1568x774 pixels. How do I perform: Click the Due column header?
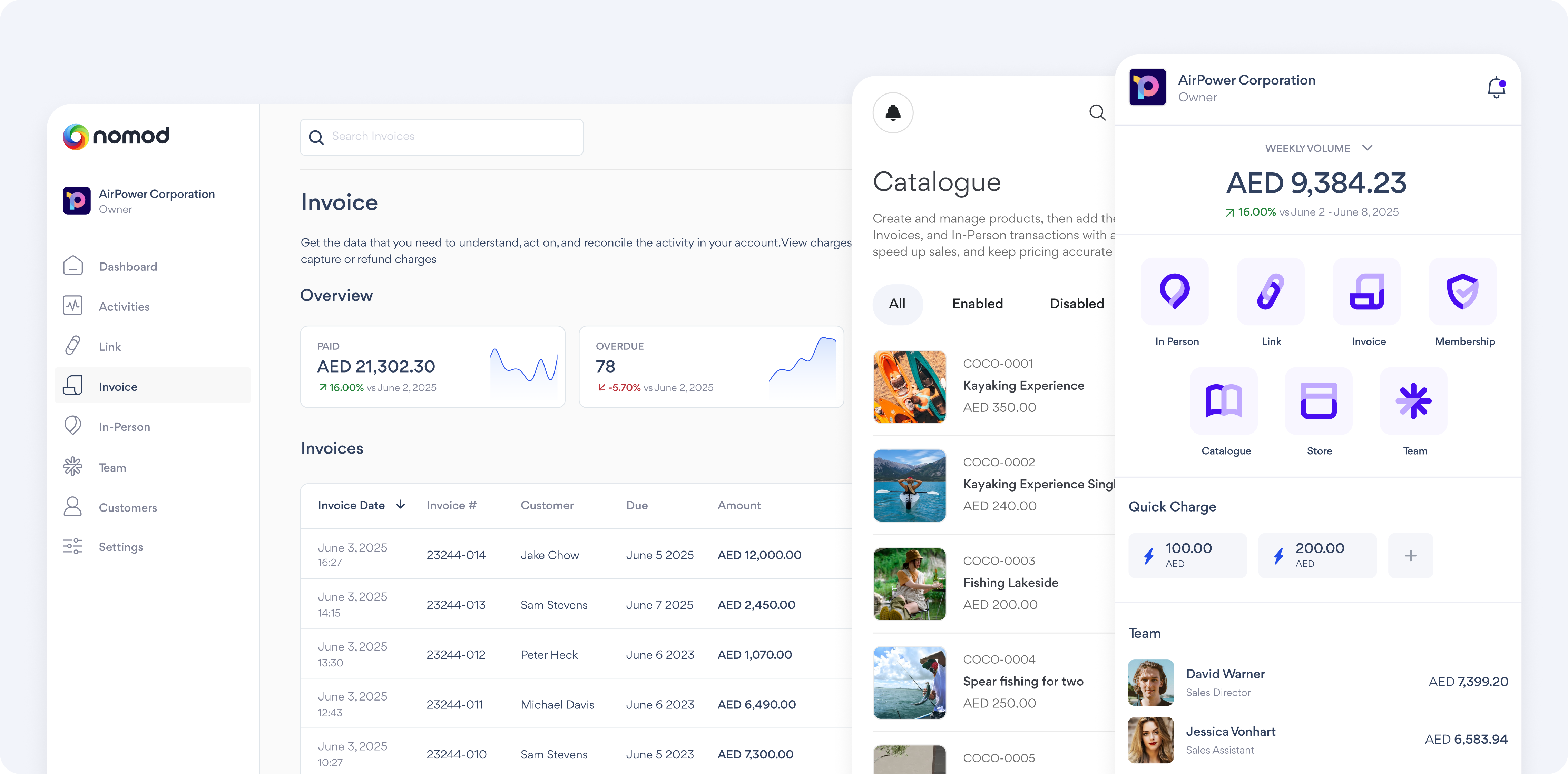pyautogui.click(x=637, y=506)
